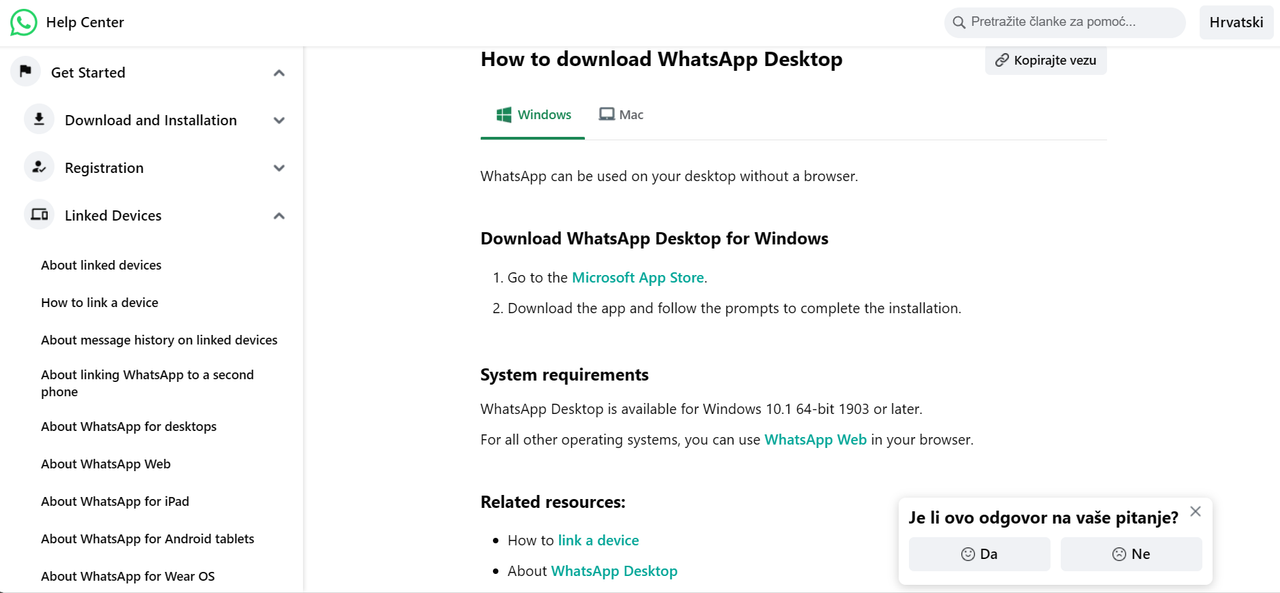The image size is (1280, 593).
Task: Click Help Center title text
Action: [x=85, y=22]
